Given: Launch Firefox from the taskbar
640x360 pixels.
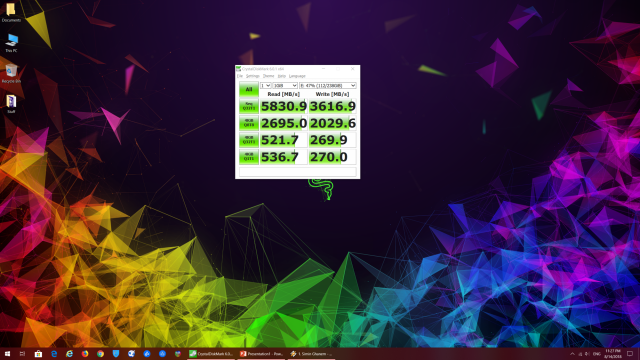Looking at the screenshot, I should click(x=85, y=354).
